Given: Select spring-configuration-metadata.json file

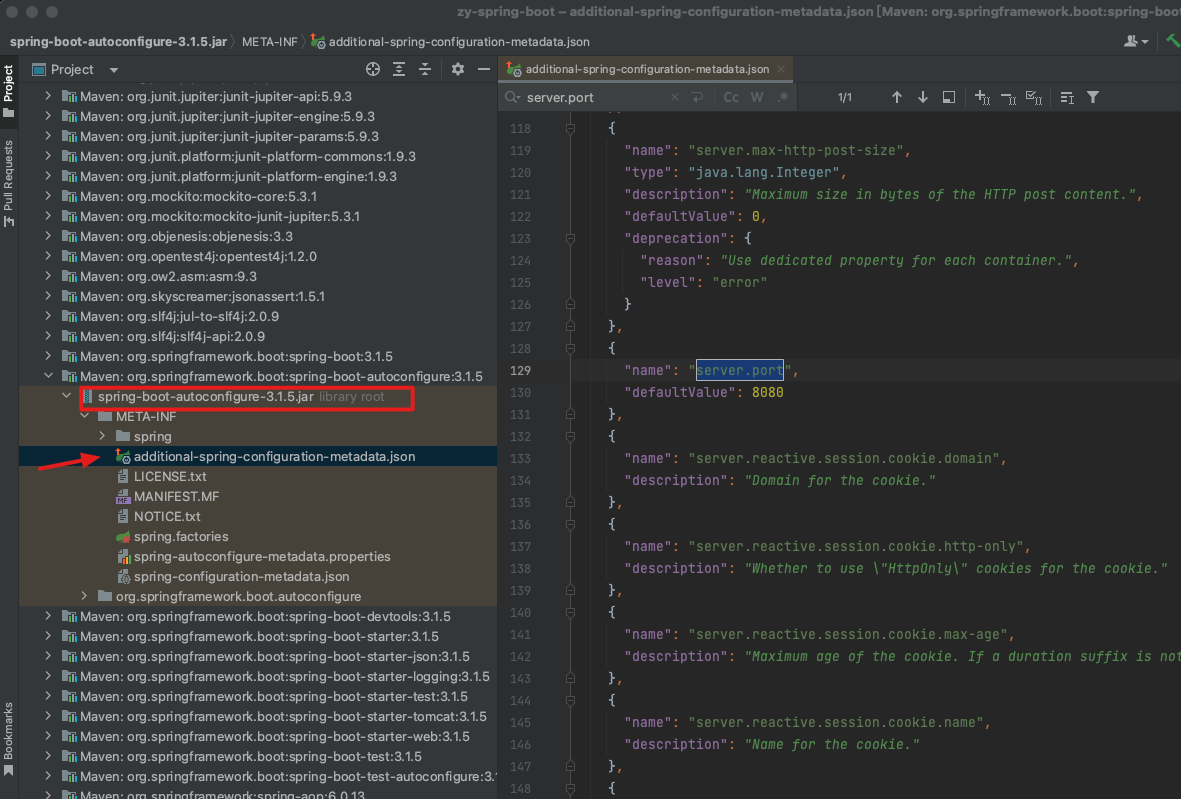Looking at the screenshot, I should 241,576.
